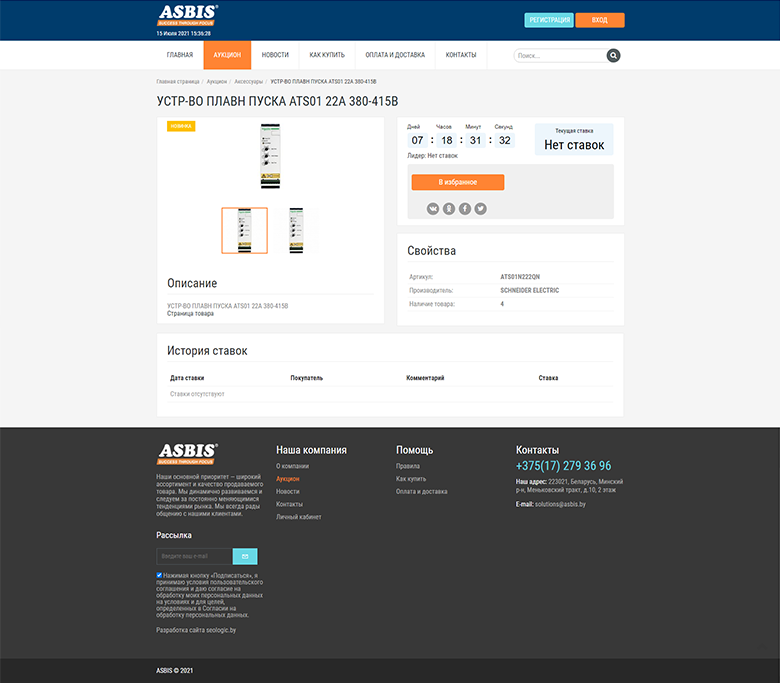Select the first highlighted product thumbnail
This screenshot has height=683, width=780.
[244, 230]
